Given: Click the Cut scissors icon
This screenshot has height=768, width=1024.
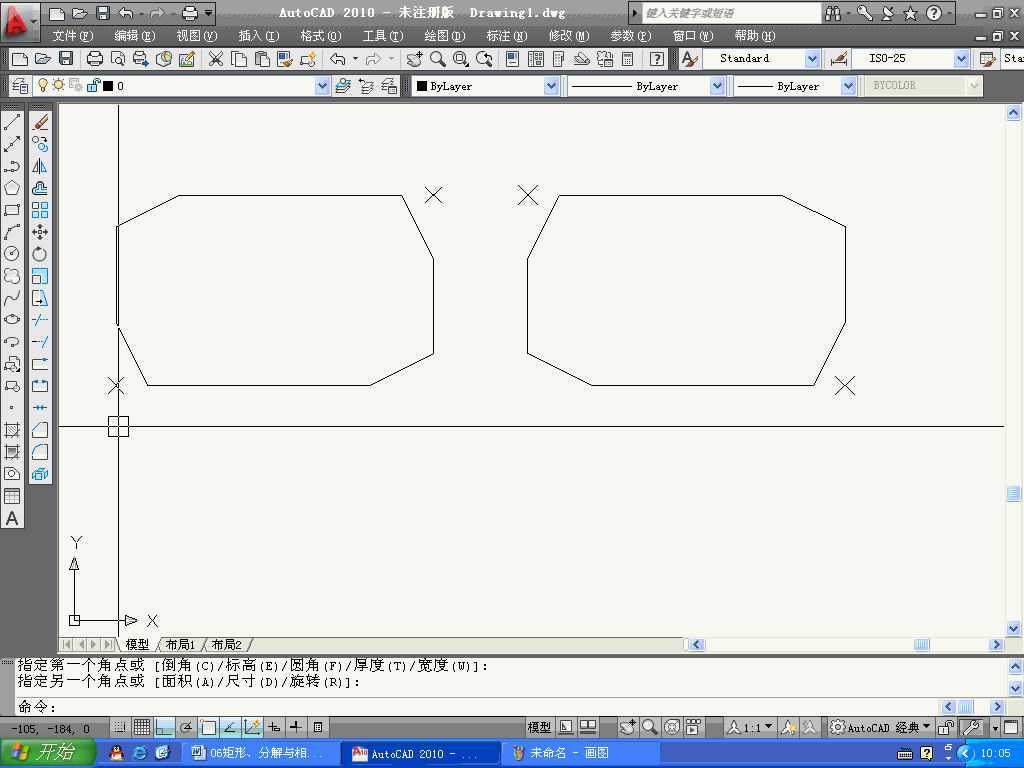Looking at the screenshot, I should [216, 59].
